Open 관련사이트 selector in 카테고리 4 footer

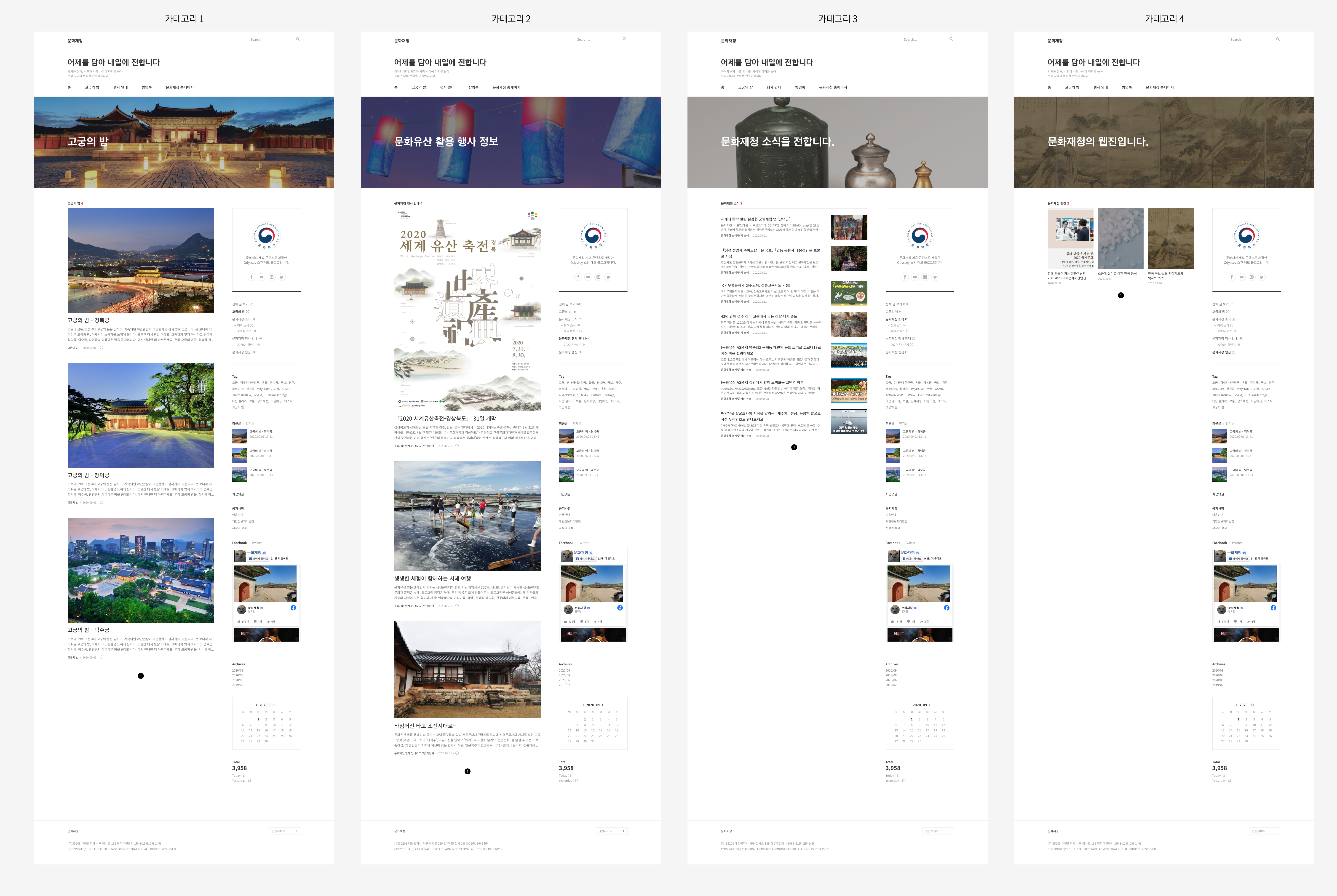pyautogui.click(x=1265, y=831)
